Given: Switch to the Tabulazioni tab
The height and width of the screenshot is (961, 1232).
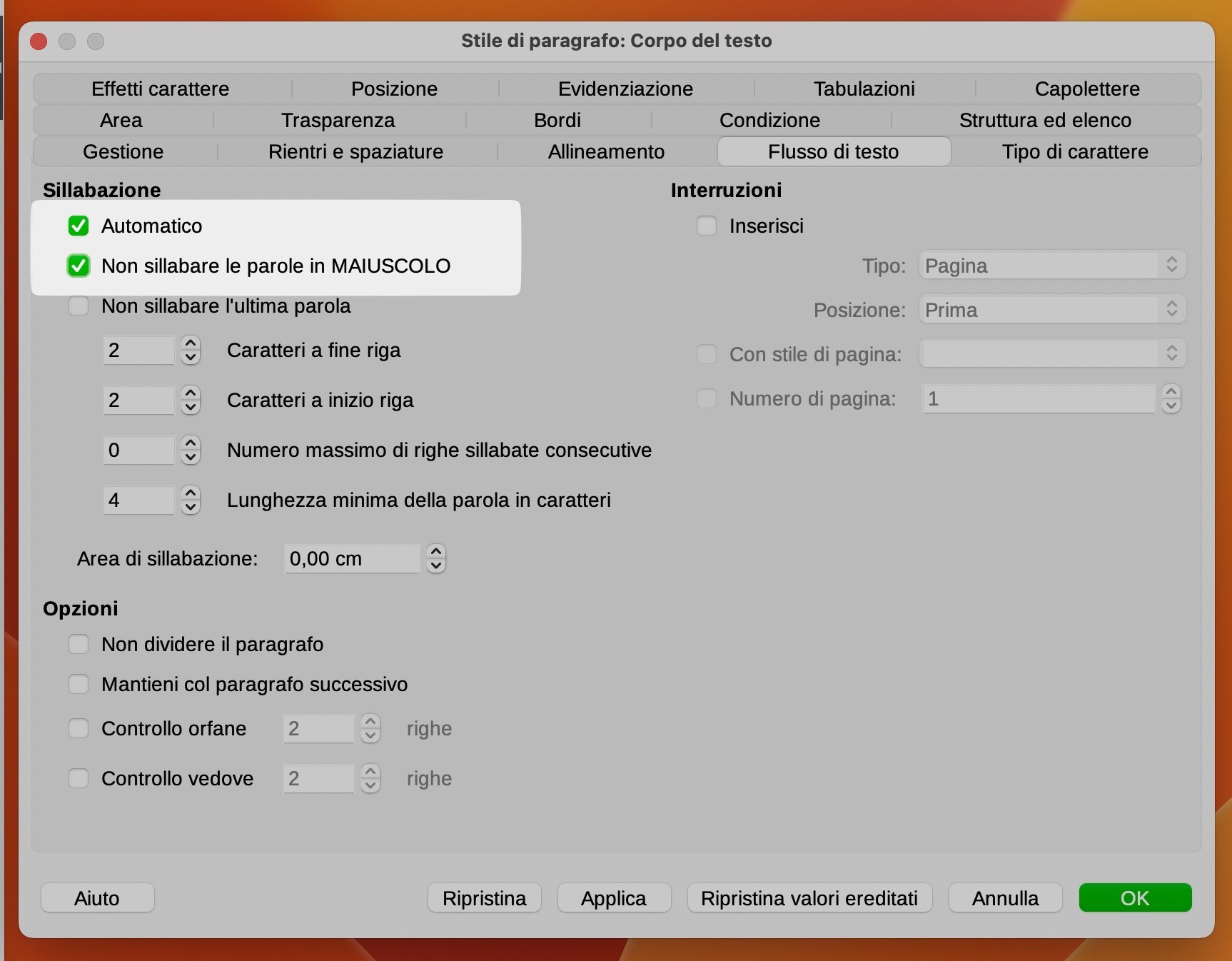Looking at the screenshot, I should tap(864, 89).
